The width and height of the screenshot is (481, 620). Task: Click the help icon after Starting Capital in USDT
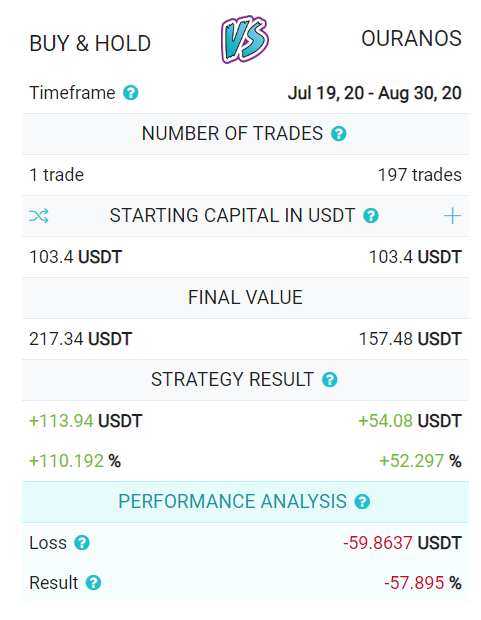[371, 216]
